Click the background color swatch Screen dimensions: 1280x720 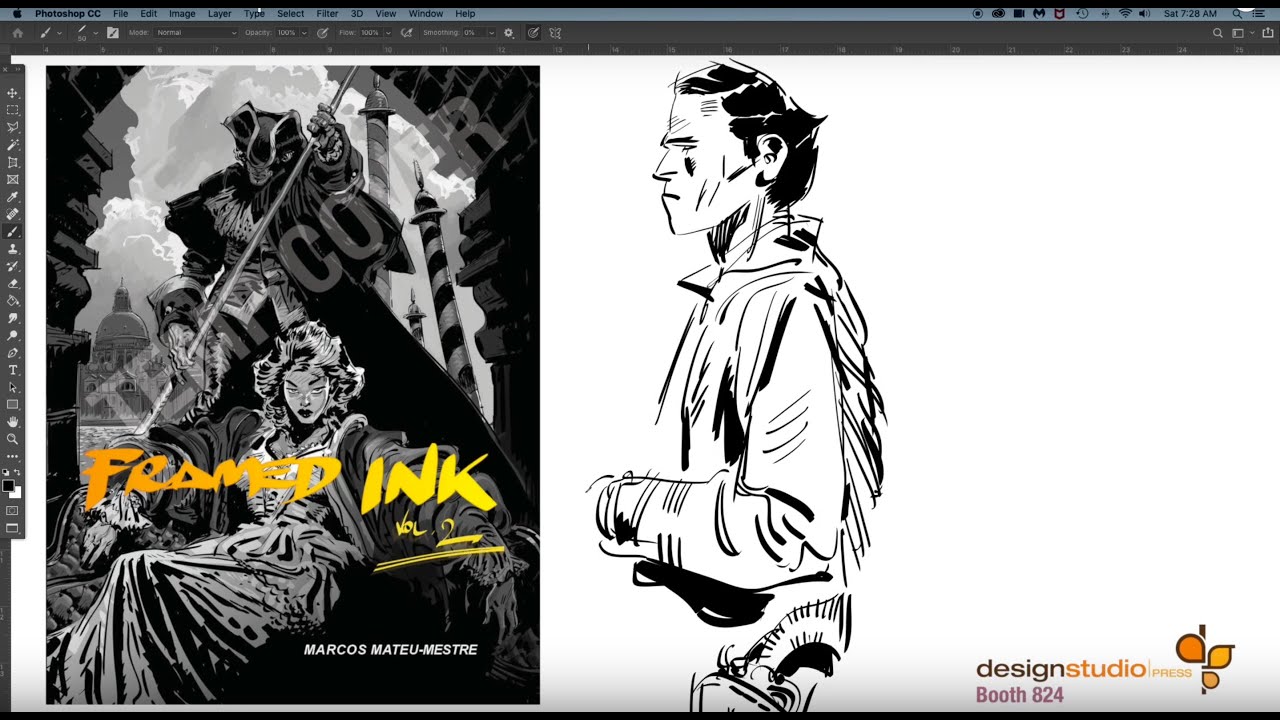(17, 493)
